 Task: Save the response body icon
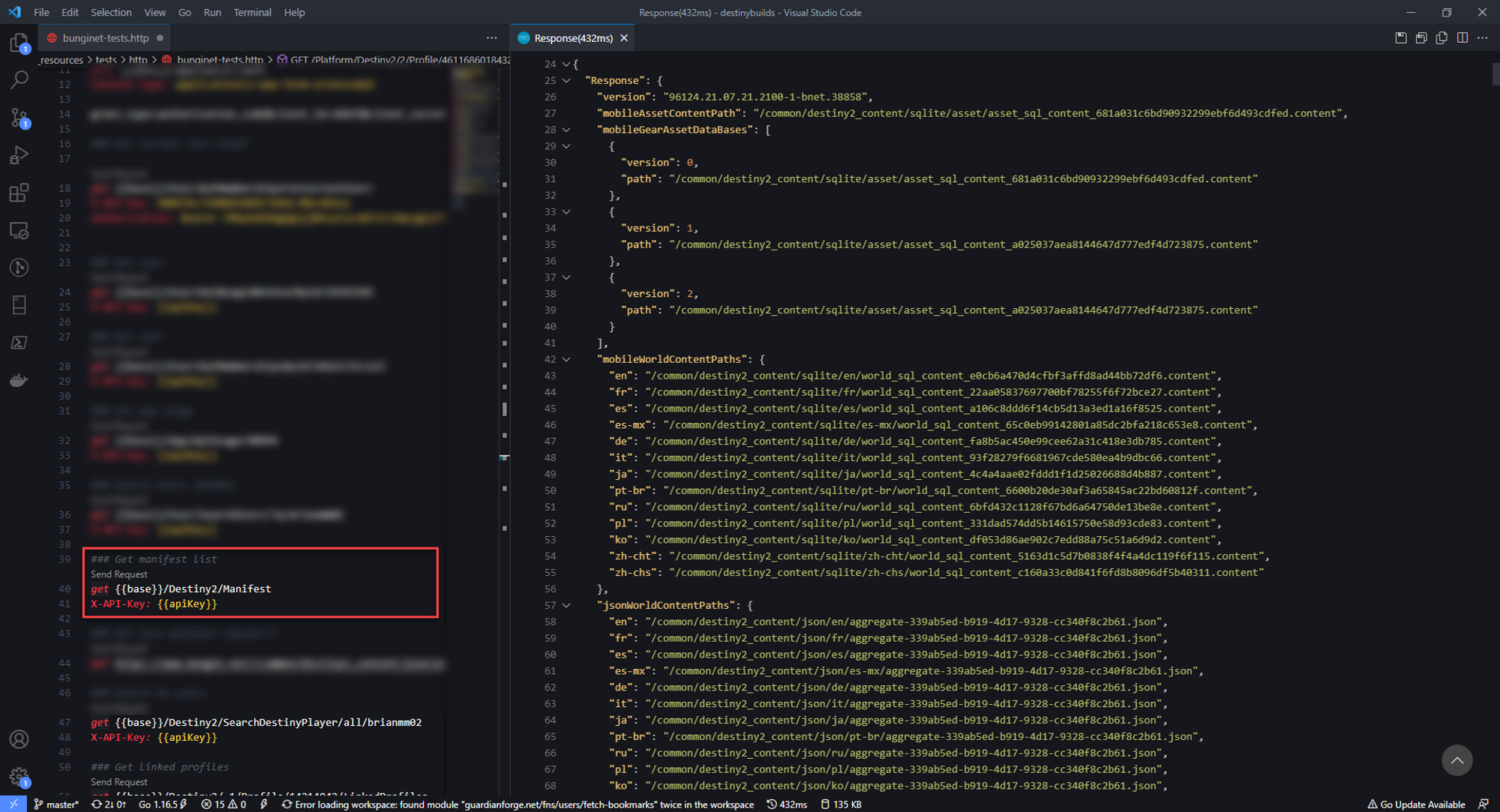point(1421,37)
